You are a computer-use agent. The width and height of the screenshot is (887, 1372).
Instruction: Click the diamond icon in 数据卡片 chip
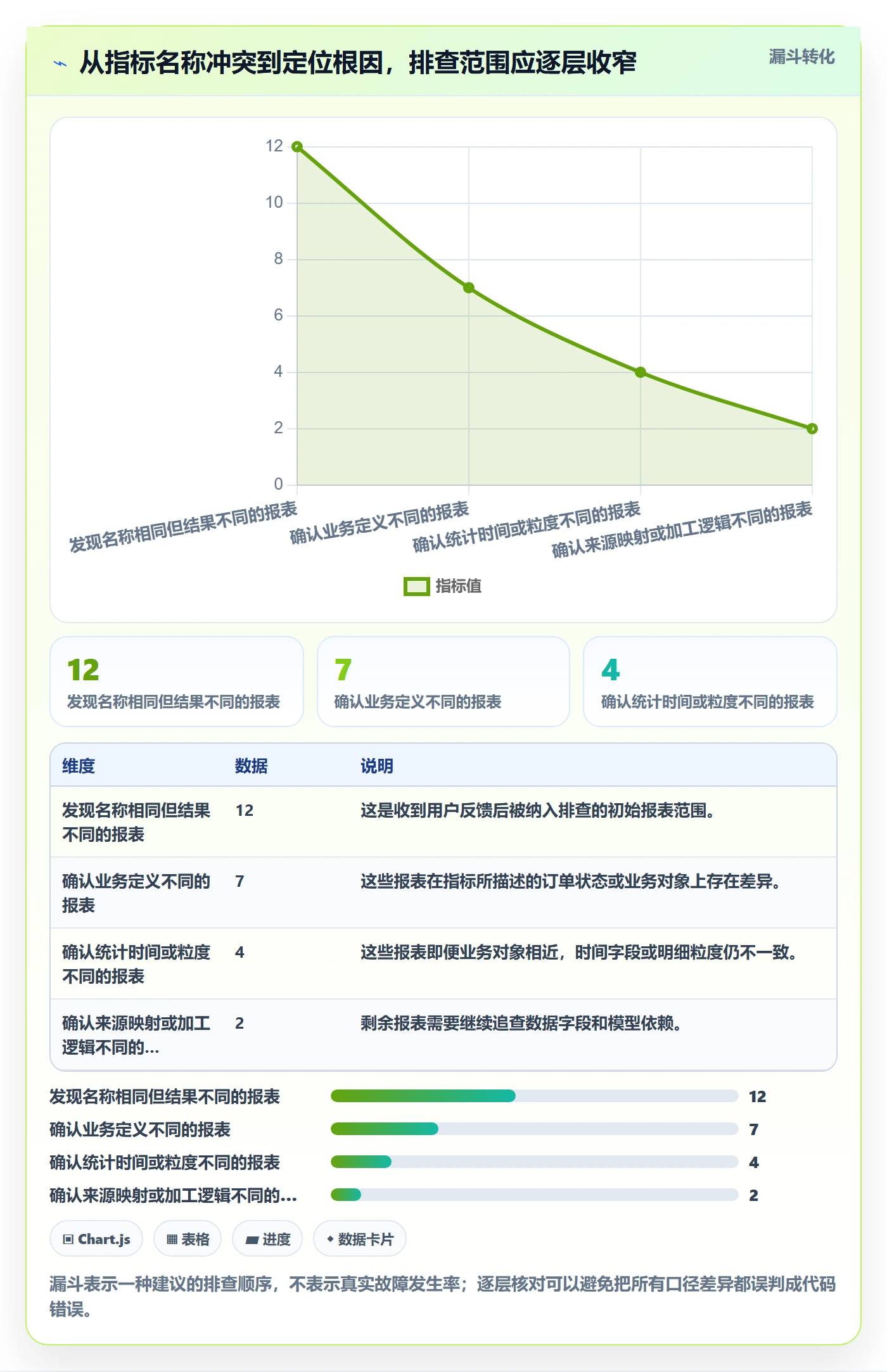coord(330,1239)
